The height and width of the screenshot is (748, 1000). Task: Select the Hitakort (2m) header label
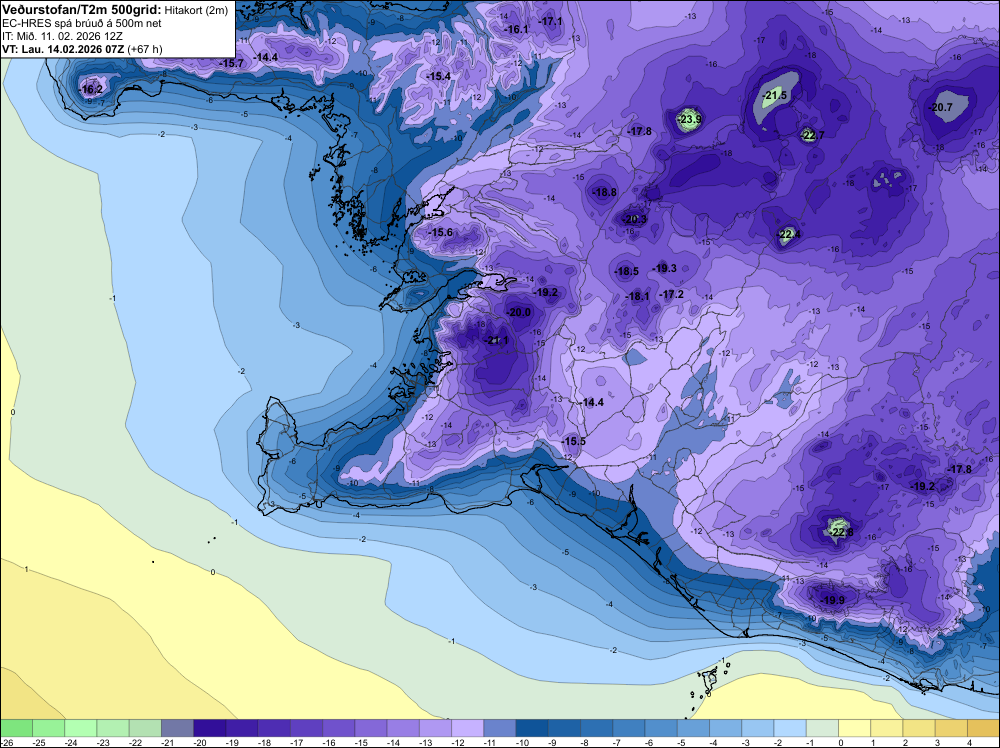pyautogui.click(x=196, y=10)
